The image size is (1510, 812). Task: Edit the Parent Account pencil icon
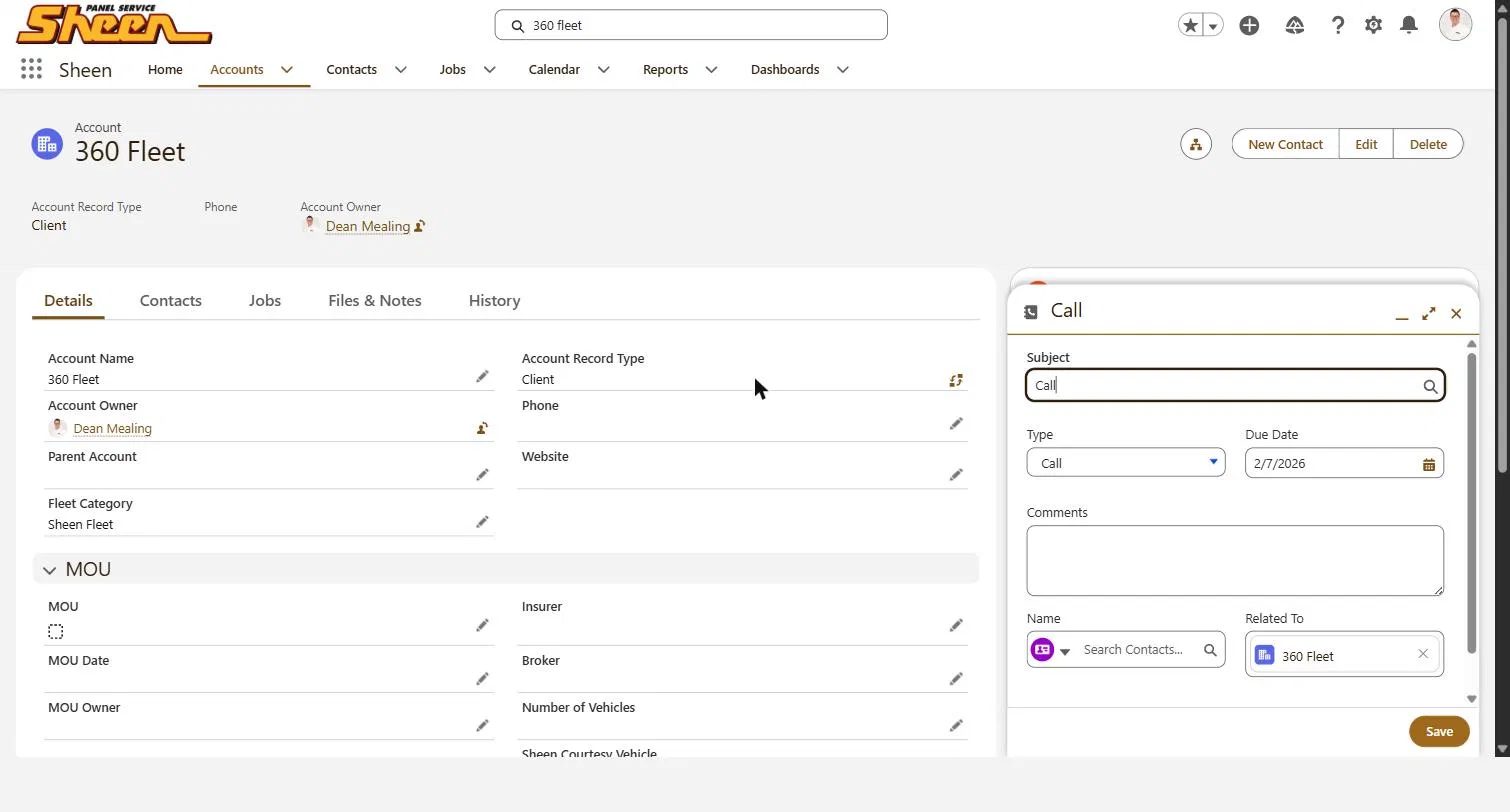tap(482, 475)
